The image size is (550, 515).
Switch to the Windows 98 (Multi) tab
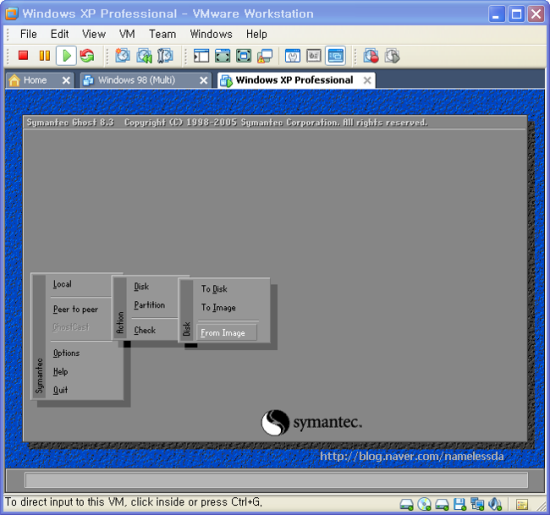click(136, 80)
